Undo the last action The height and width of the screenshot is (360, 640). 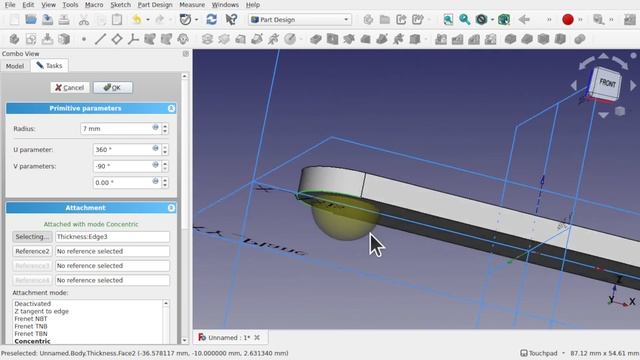pyautogui.click(x=137, y=20)
